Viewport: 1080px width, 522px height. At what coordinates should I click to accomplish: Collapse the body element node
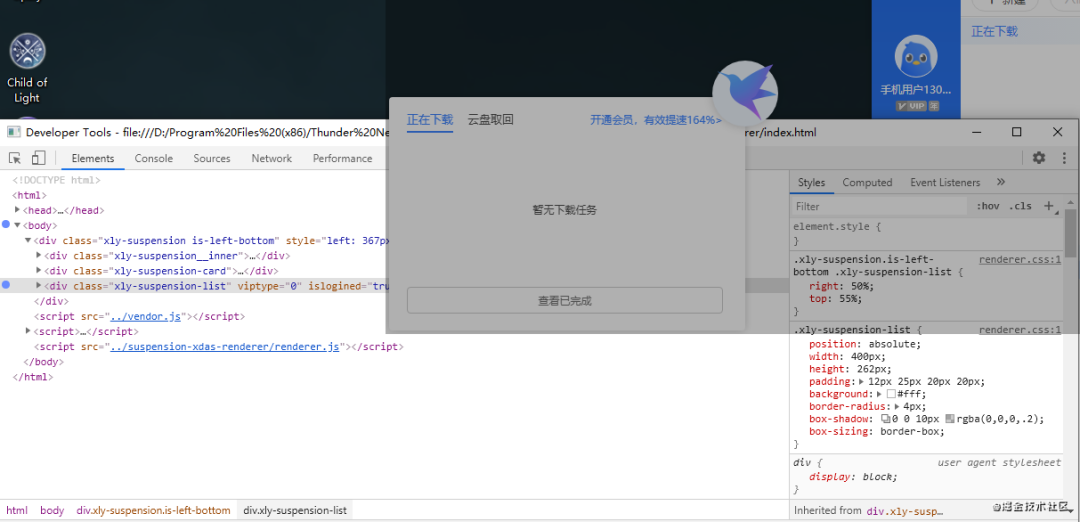[x=17, y=225]
